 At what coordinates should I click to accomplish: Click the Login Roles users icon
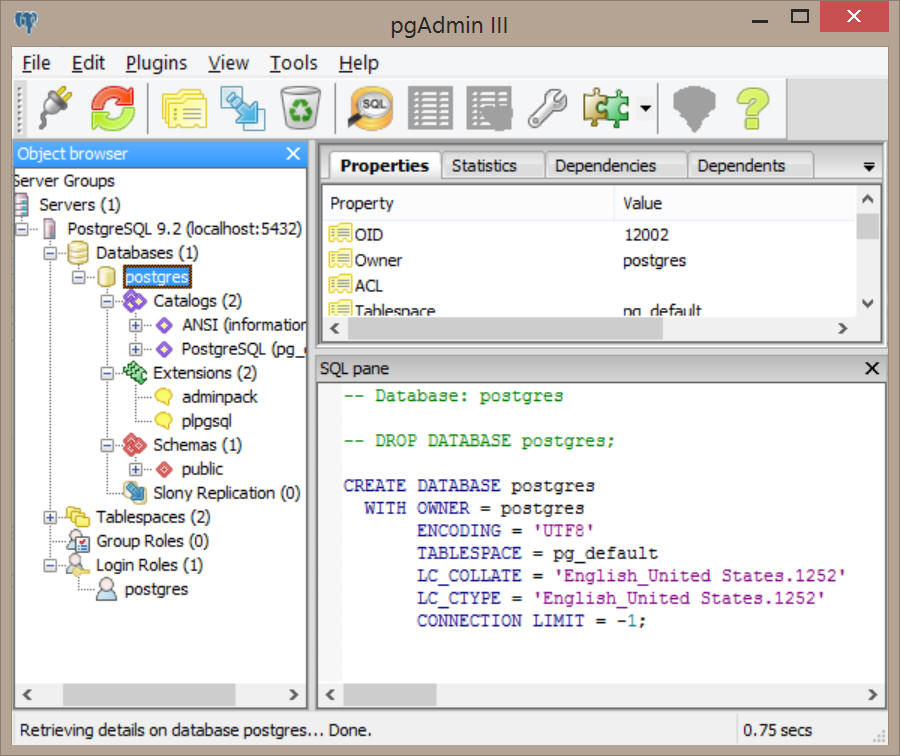(x=77, y=565)
